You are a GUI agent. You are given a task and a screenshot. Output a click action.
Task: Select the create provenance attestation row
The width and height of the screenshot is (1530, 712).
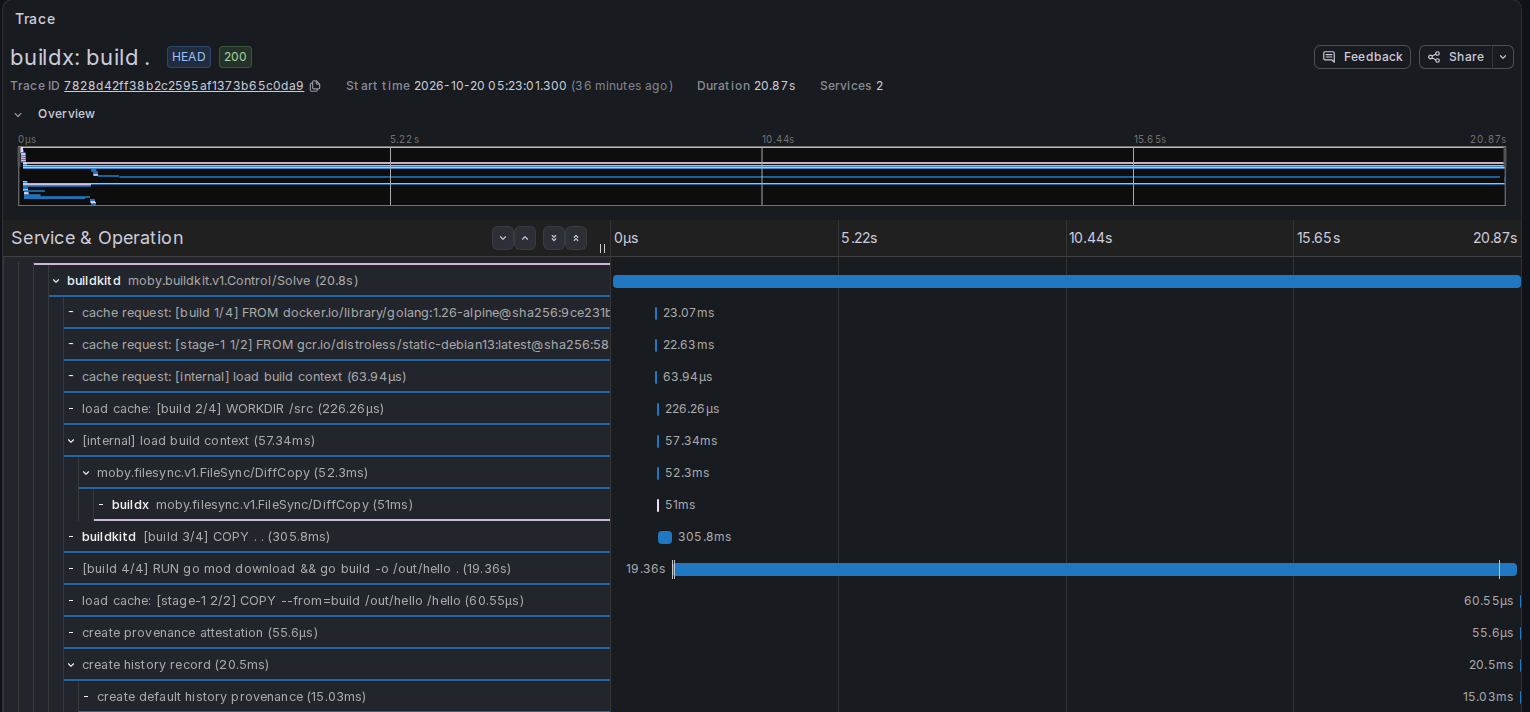pos(338,633)
